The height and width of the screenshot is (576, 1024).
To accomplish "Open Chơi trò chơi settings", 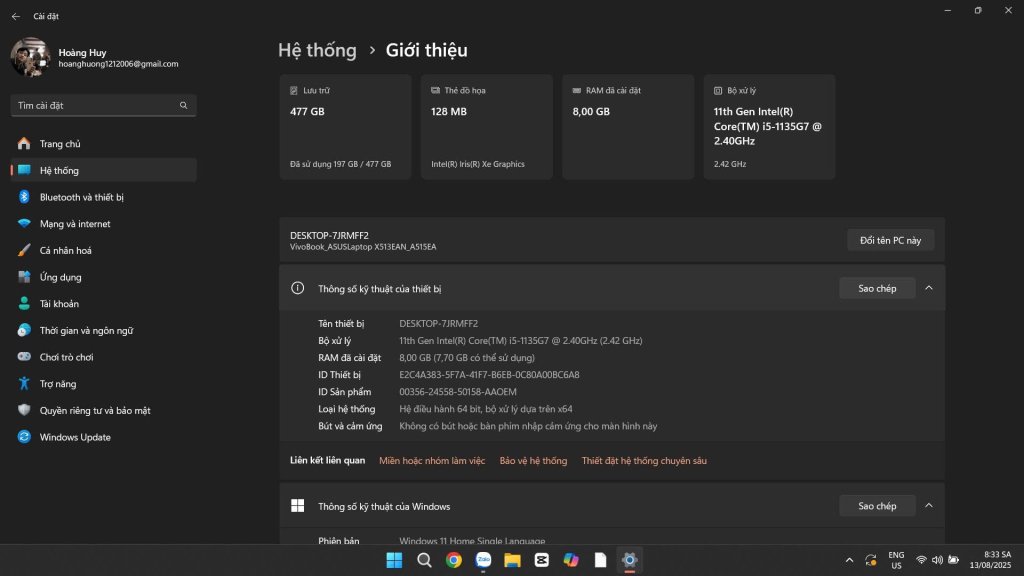I will tap(103, 357).
